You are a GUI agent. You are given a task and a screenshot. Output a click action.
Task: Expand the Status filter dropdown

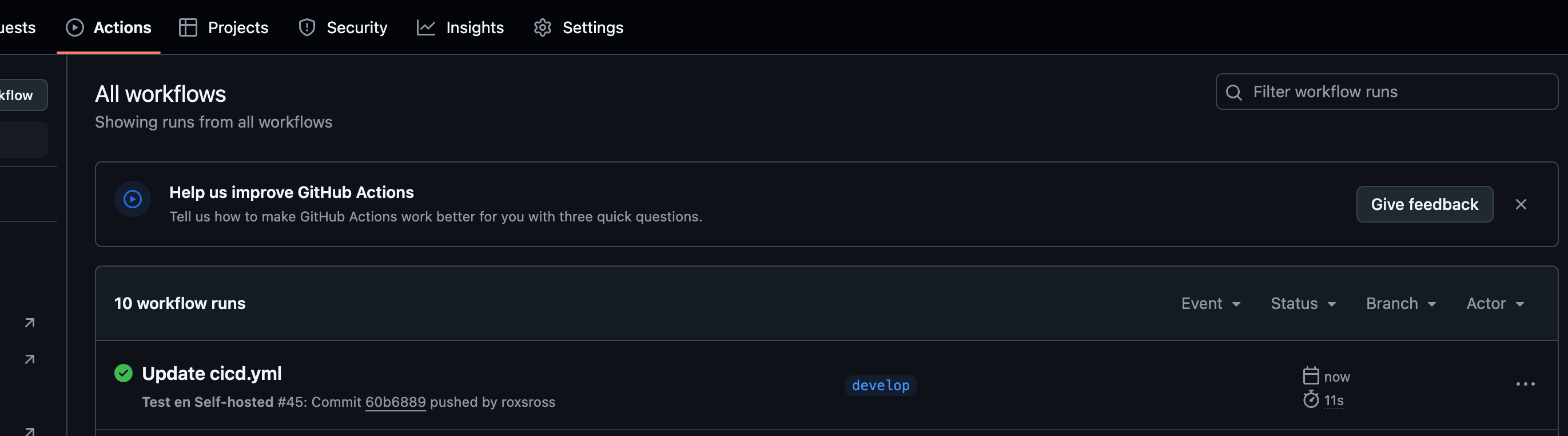[x=1303, y=303]
